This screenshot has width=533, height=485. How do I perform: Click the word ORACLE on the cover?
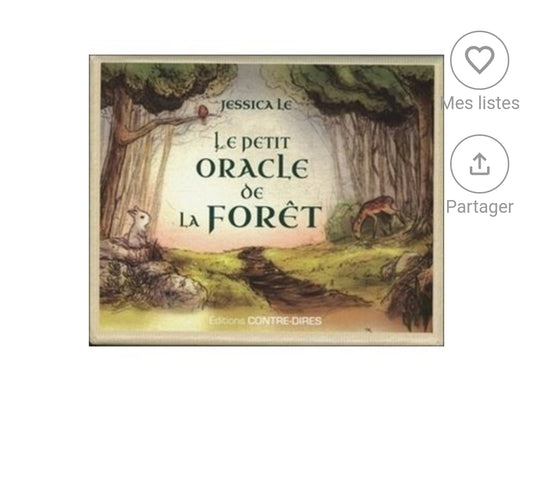tap(253, 169)
